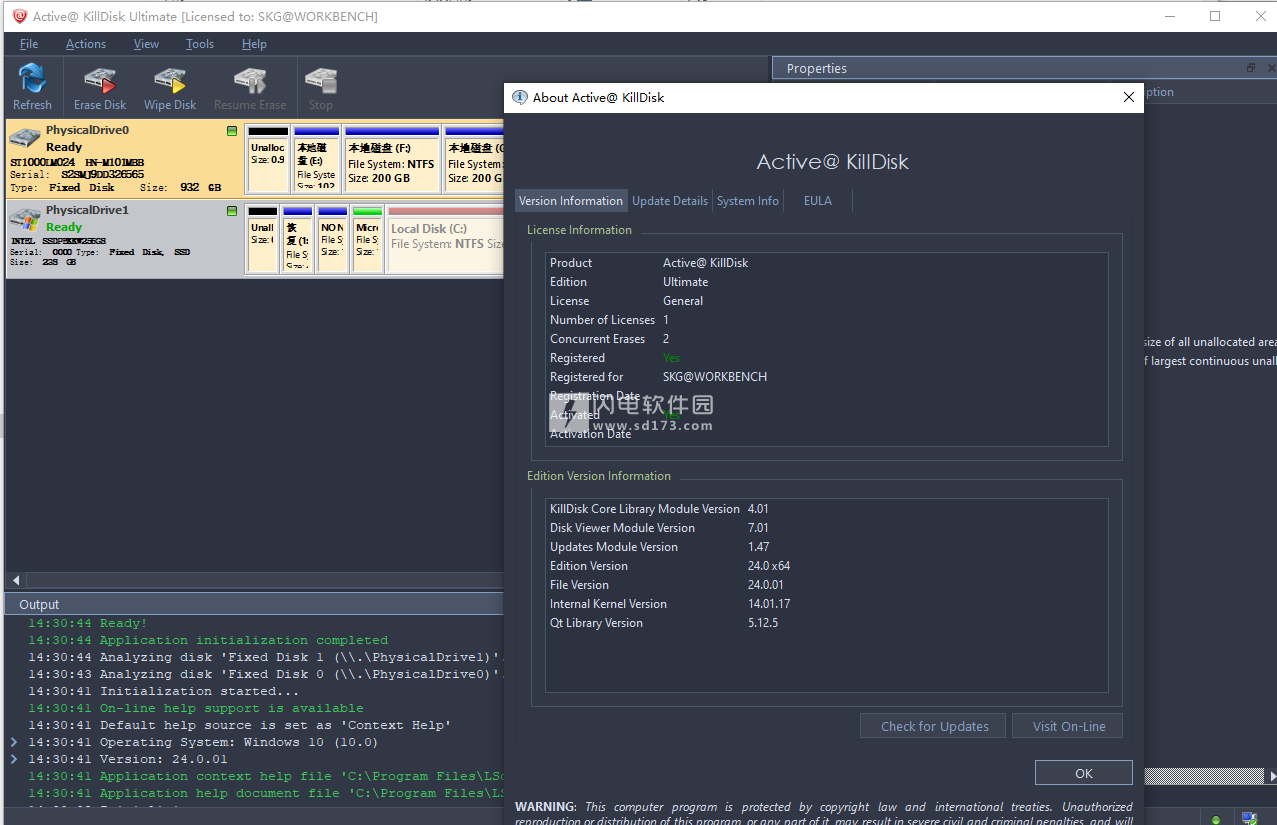Click the Qt Library Version value 5.12.5

(x=762, y=623)
